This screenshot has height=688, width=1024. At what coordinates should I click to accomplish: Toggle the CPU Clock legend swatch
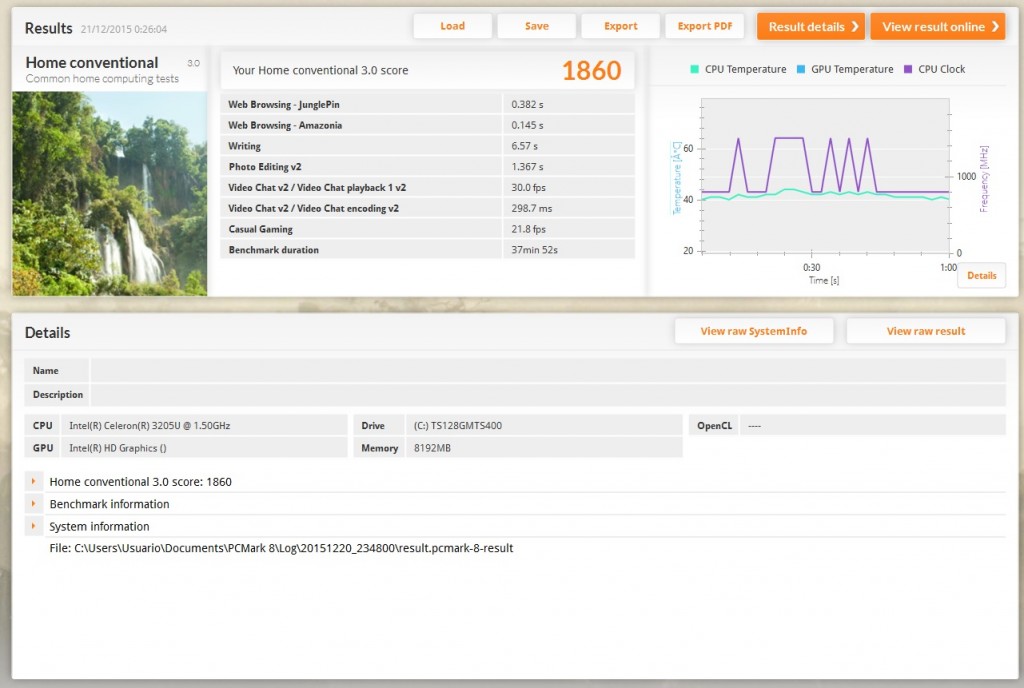(908, 70)
